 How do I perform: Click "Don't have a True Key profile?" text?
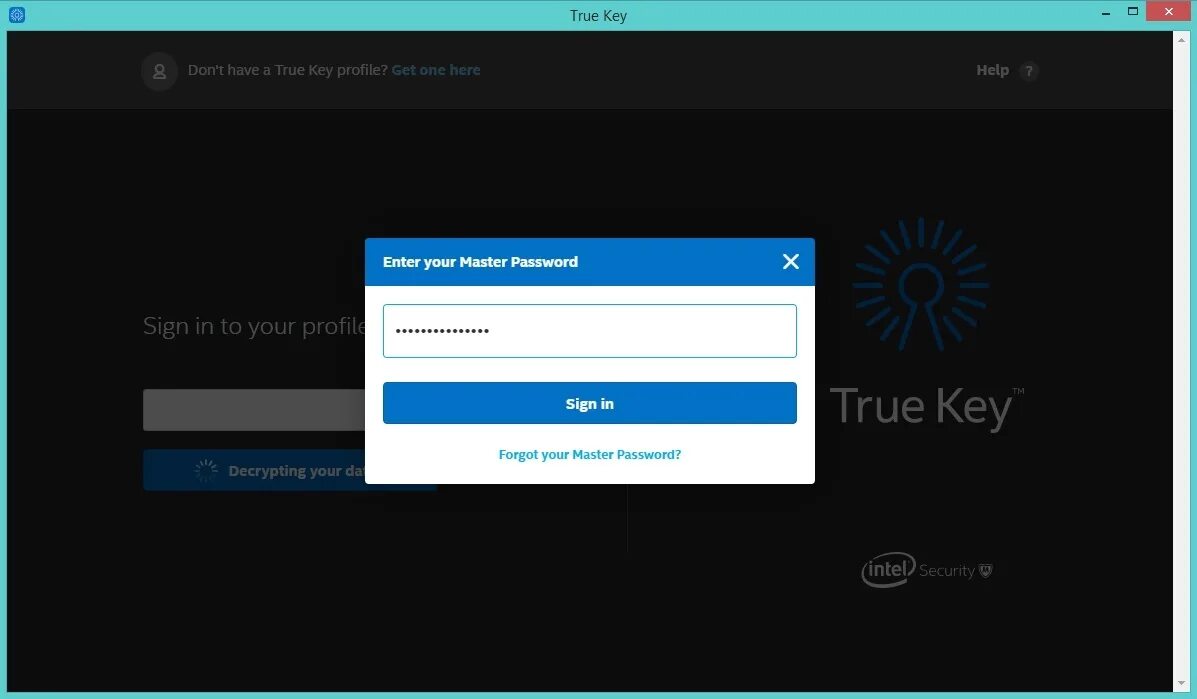coord(288,70)
